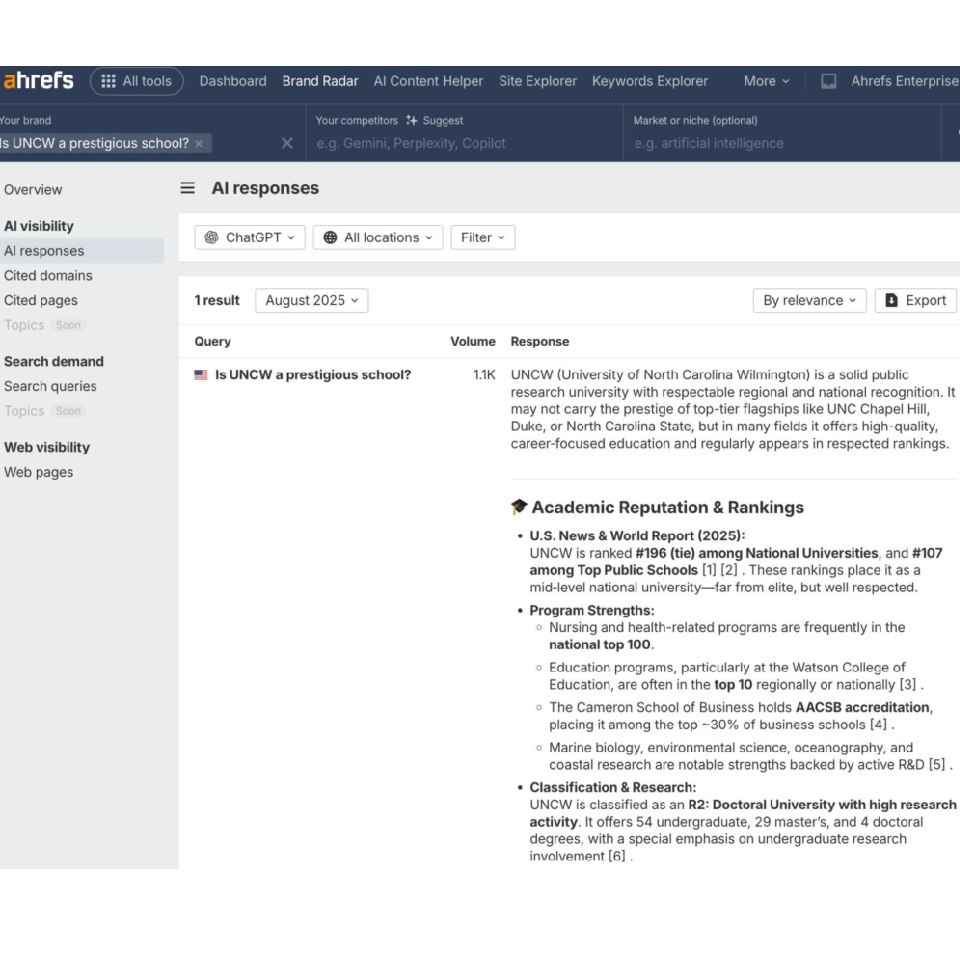Focus the Your competitors input field
Viewport: 960px width, 960px height.
pos(463,143)
